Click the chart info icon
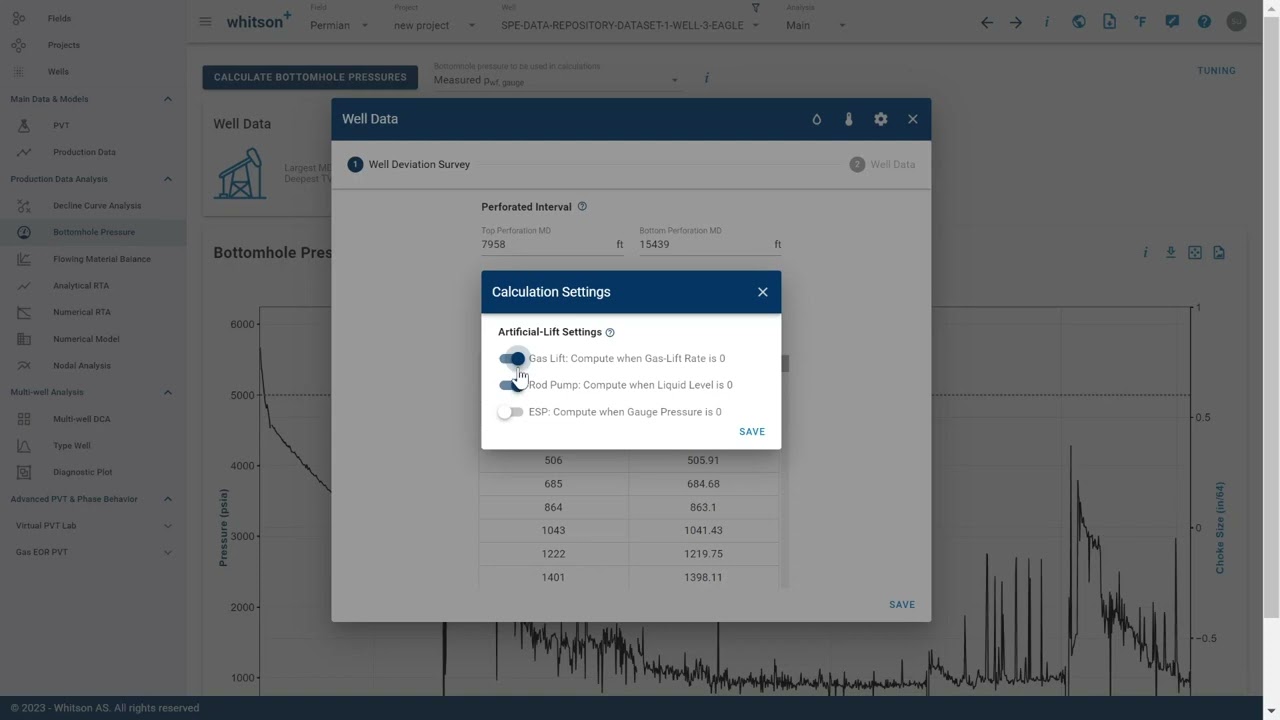1280x720 pixels. click(x=1146, y=253)
